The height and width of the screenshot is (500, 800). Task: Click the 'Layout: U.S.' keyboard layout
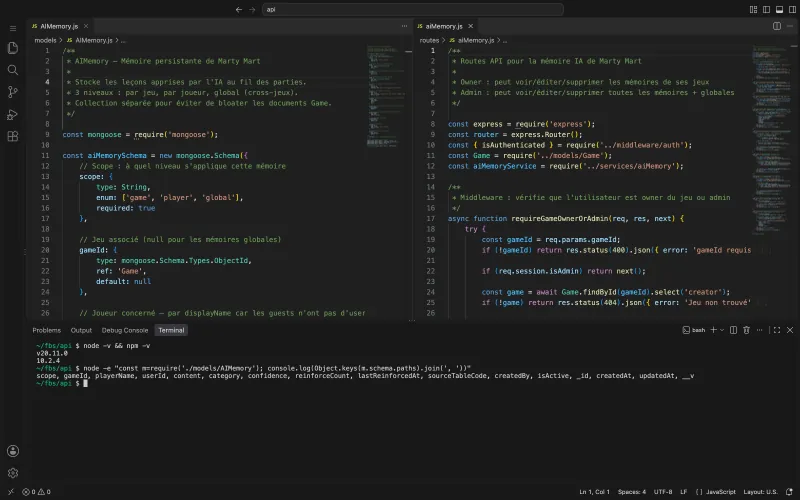[x=760, y=492]
